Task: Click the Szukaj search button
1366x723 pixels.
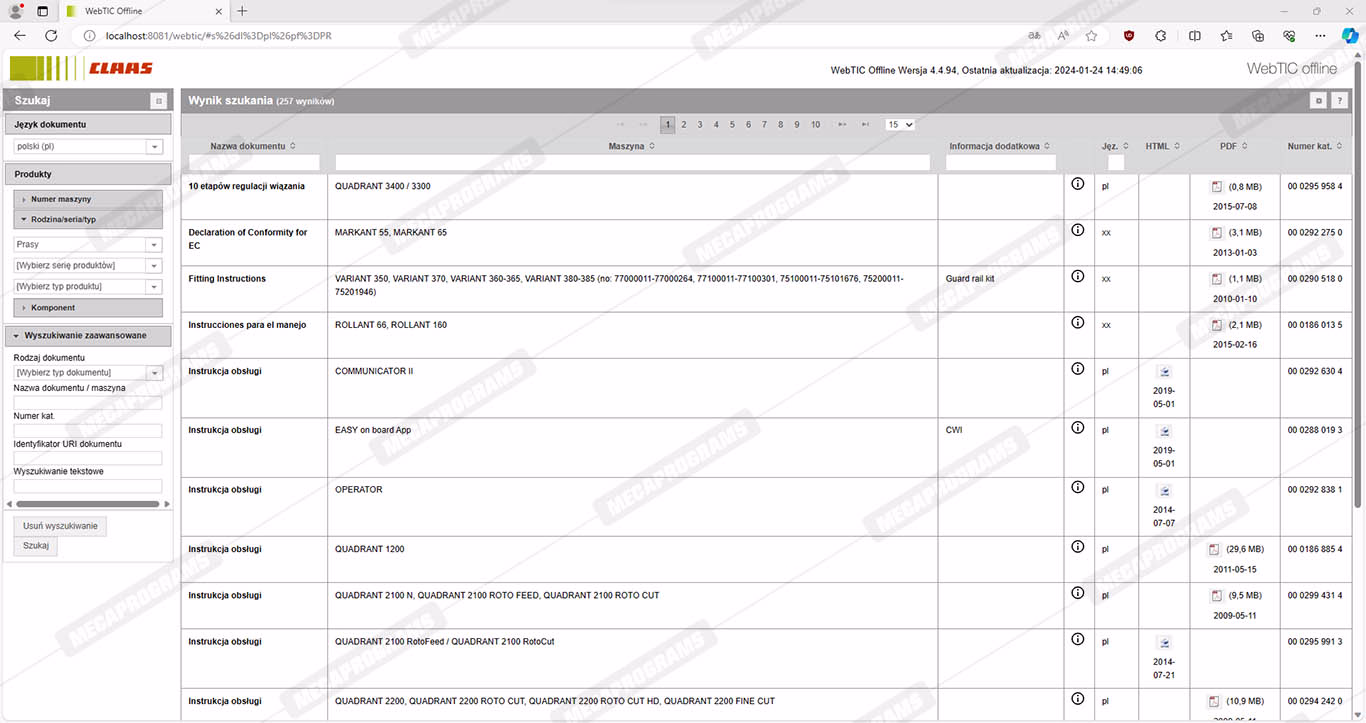Action: [x=36, y=546]
